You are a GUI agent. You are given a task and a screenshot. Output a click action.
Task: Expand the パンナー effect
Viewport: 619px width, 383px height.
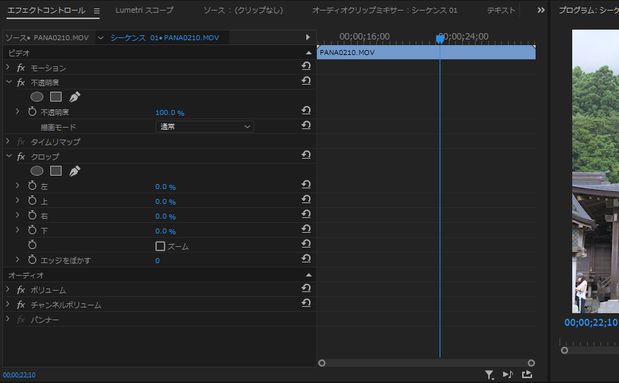coord(8,319)
